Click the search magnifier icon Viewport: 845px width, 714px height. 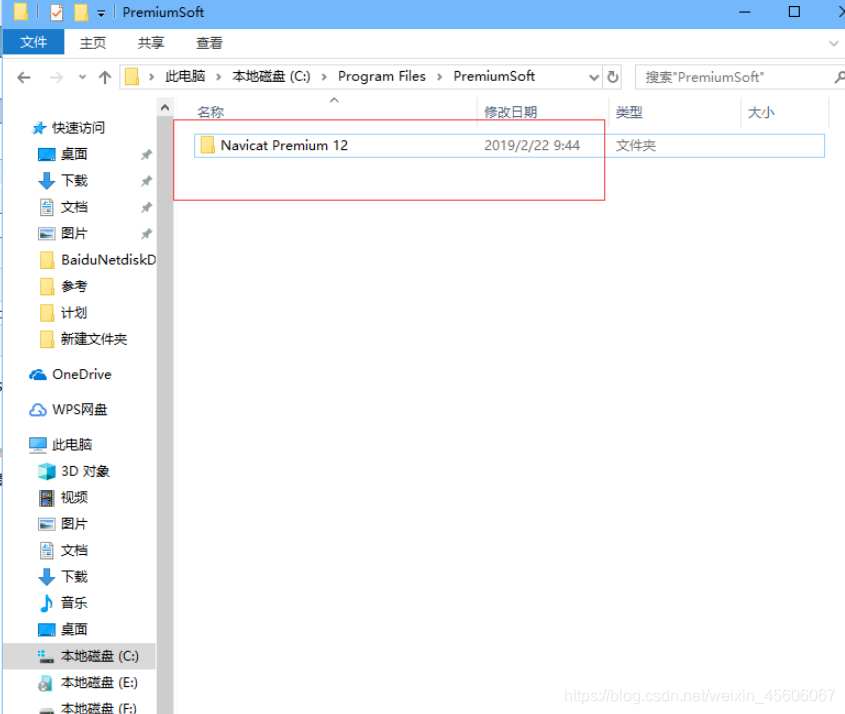coord(840,77)
